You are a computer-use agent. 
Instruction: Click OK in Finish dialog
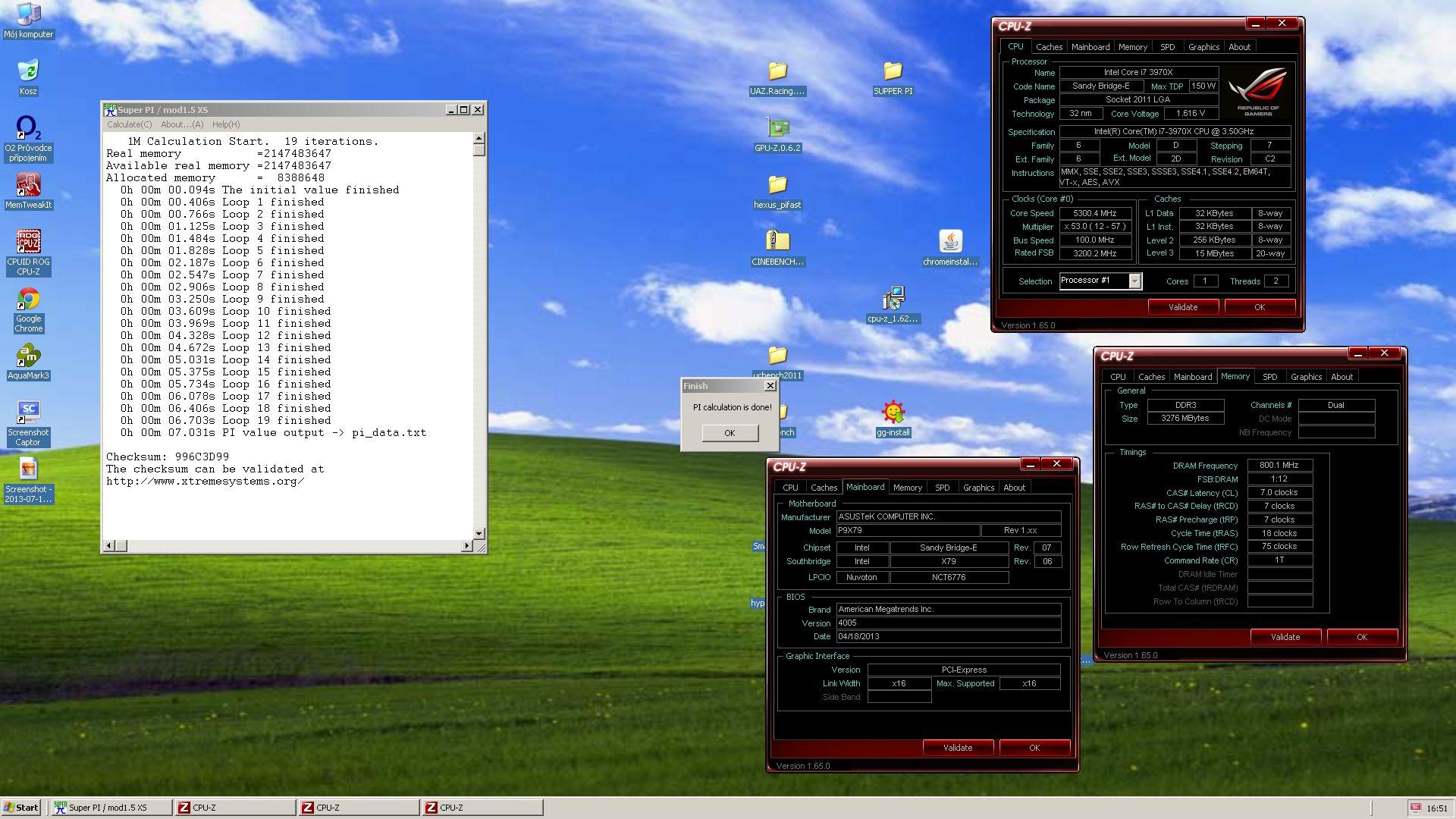(730, 433)
